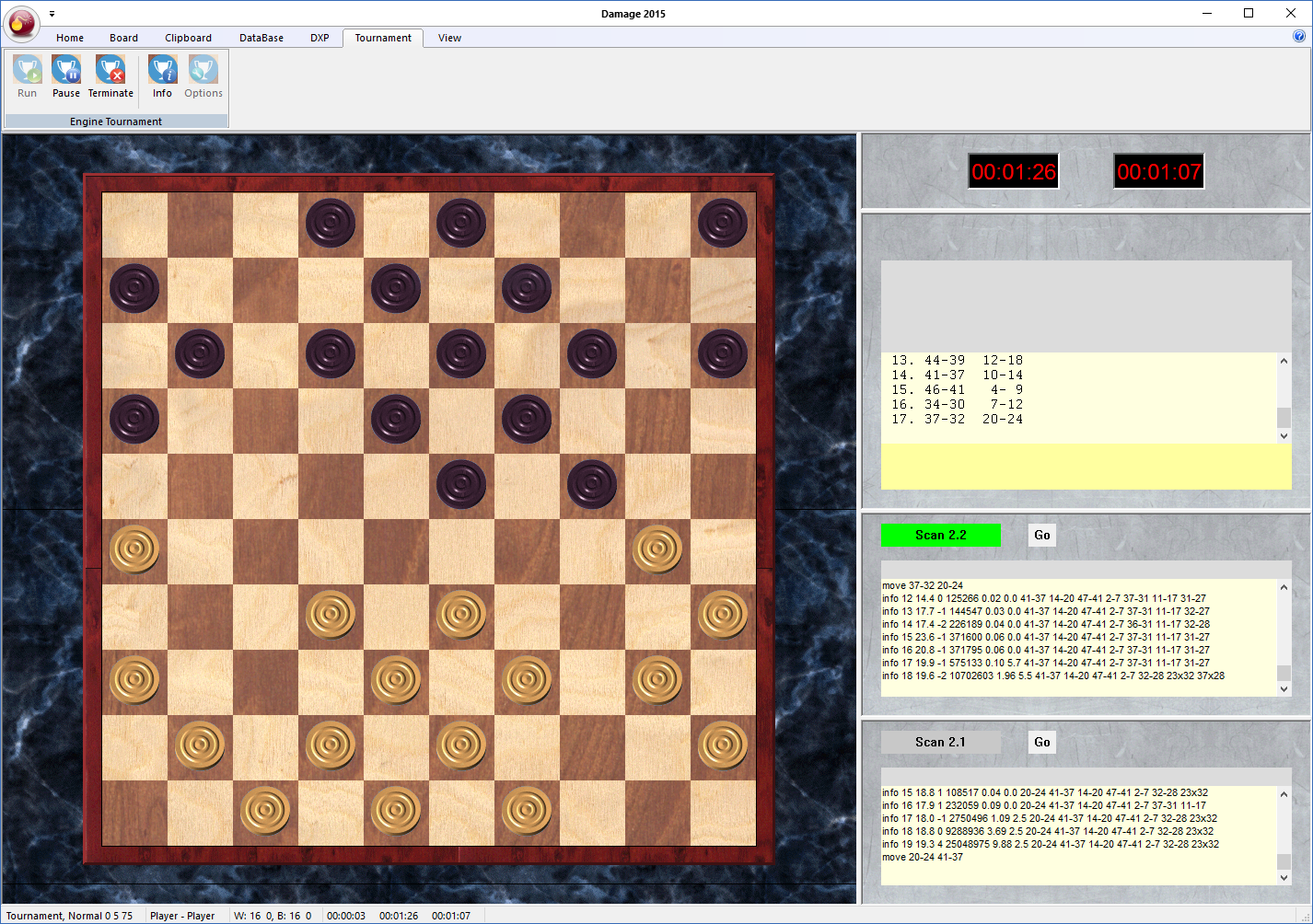The height and width of the screenshot is (924, 1313).
Task: Open the Board tab
Action: (123, 38)
